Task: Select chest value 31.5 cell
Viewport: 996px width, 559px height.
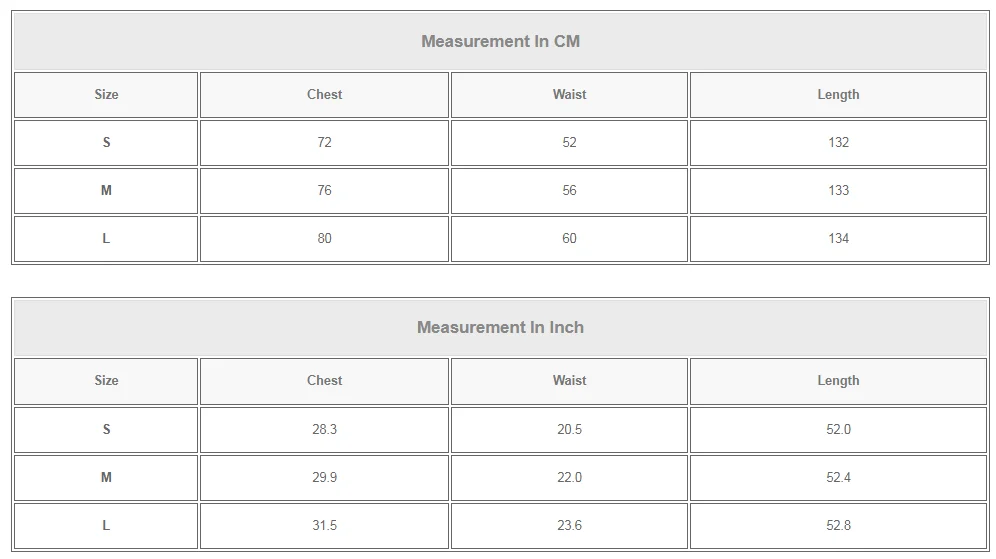Action: point(324,525)
